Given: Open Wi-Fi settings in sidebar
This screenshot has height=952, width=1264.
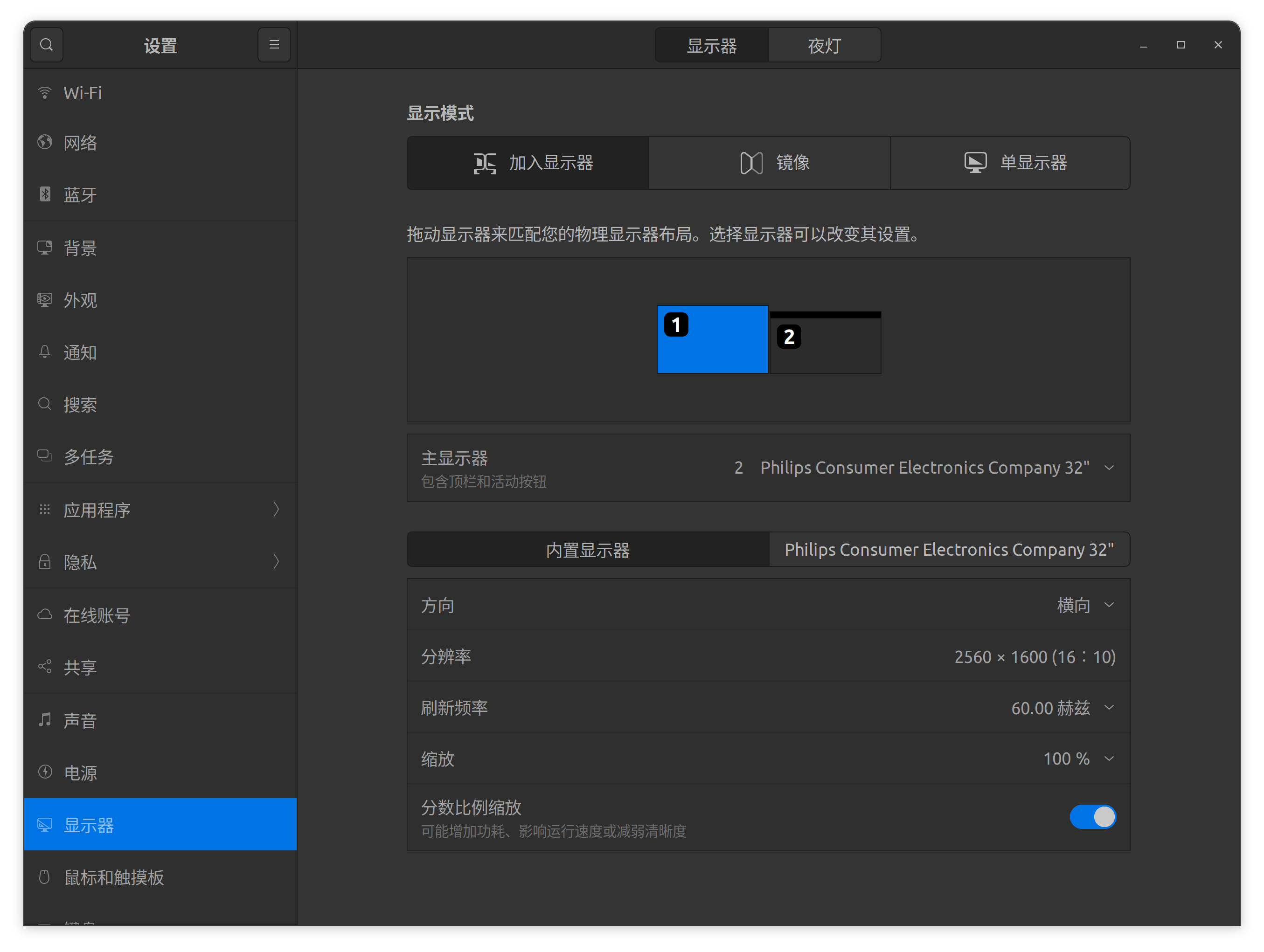Looking at the screenshot, I should (160, 92).
